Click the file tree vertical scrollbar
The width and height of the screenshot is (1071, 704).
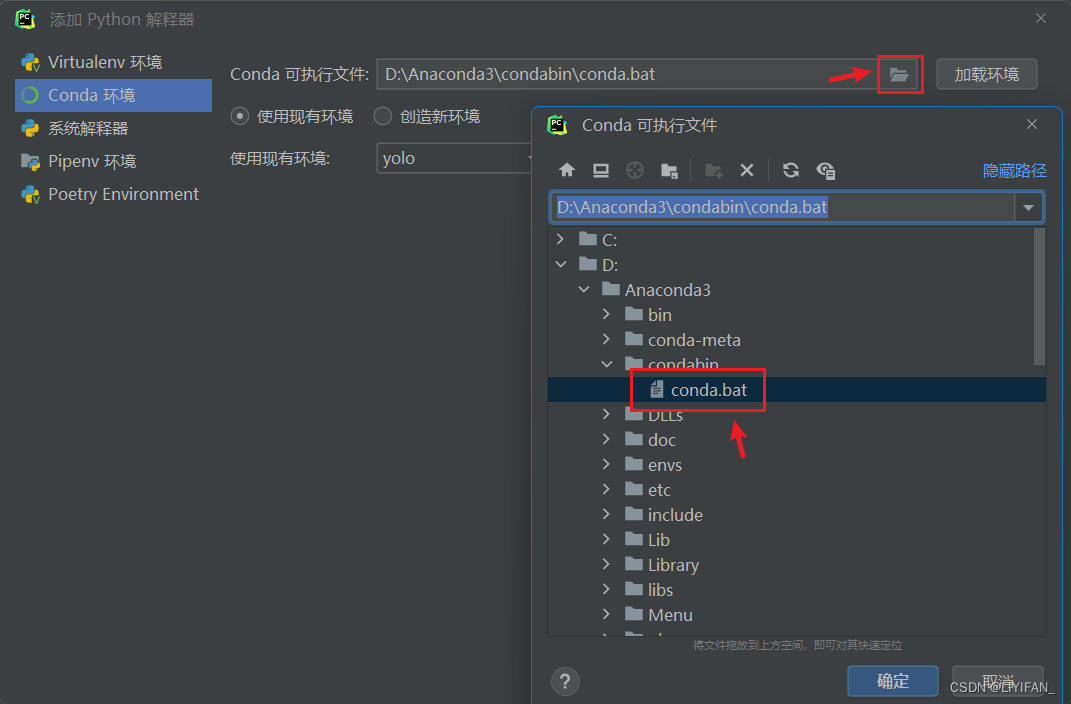(1040, 296)
